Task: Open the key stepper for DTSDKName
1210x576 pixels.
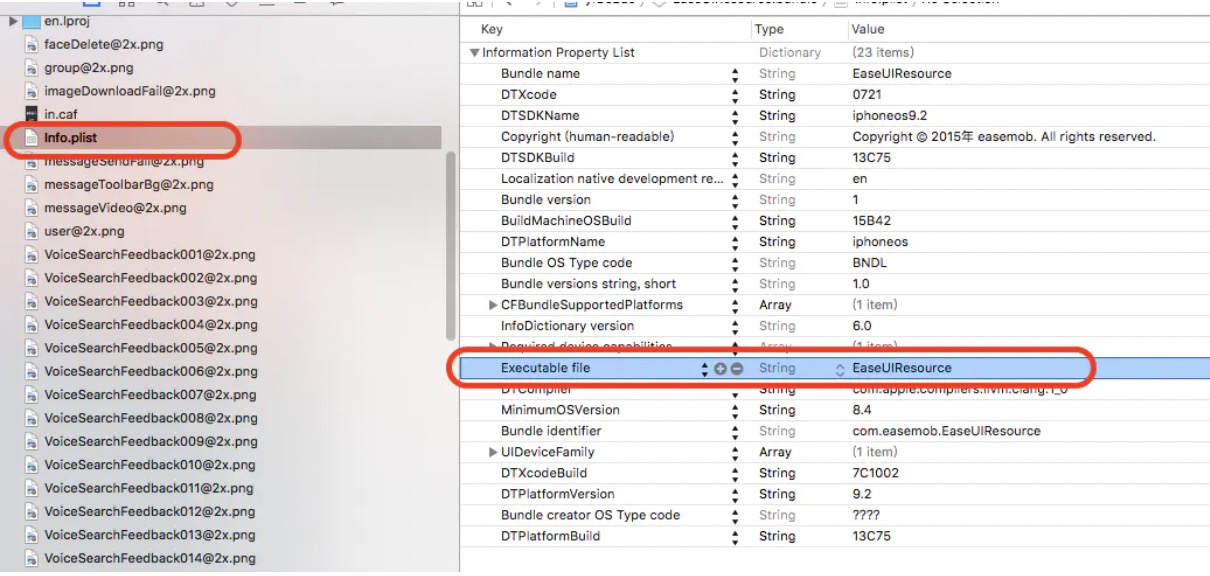Action: coord(735,116)
